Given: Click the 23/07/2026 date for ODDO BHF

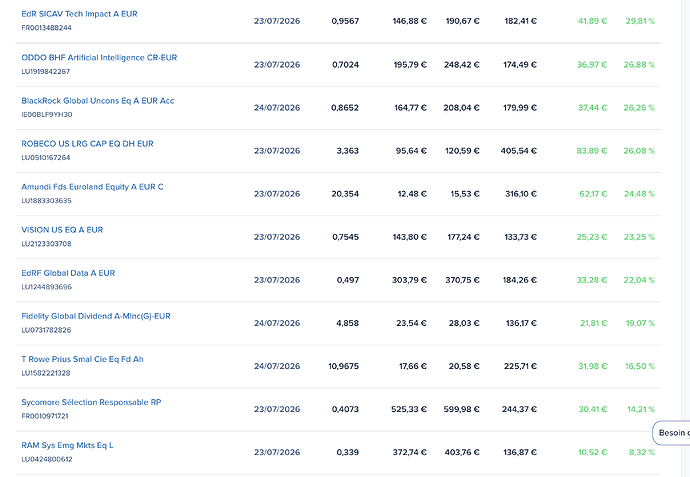Looking at the screenshot, I should 277,65.
